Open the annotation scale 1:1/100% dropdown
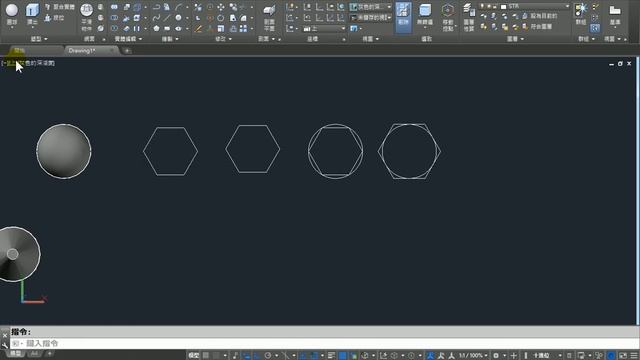The width and height of the screenshot is (640, 360). tap(473, 356)
